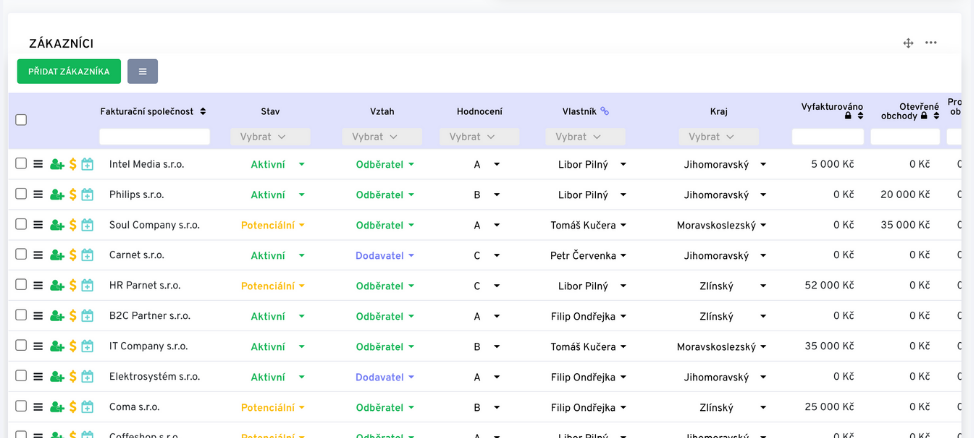The width and height of the screenshot is (974, 438).
Task: Open customer HR Parnet s.r.o.
Action: pyautogui.click(x=145, y=286)
